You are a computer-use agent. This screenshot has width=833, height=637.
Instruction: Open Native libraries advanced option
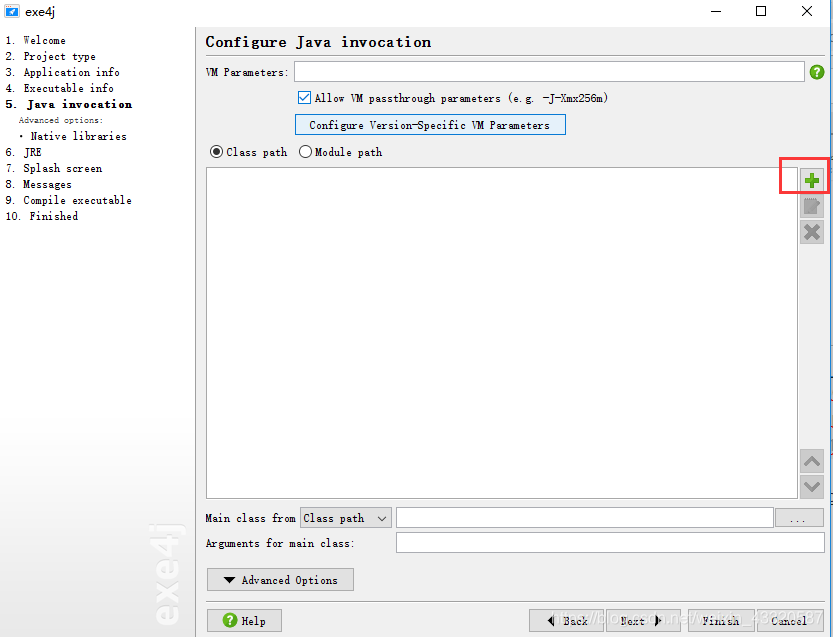78,137
